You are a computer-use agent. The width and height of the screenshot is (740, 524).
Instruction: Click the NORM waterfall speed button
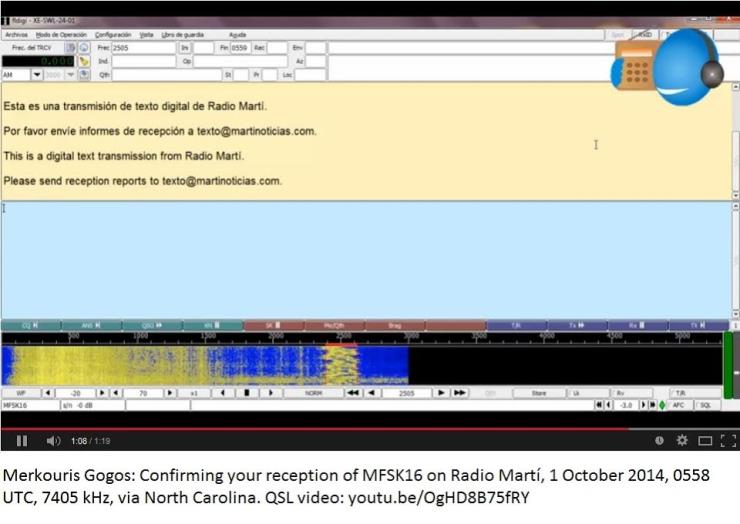314,393
